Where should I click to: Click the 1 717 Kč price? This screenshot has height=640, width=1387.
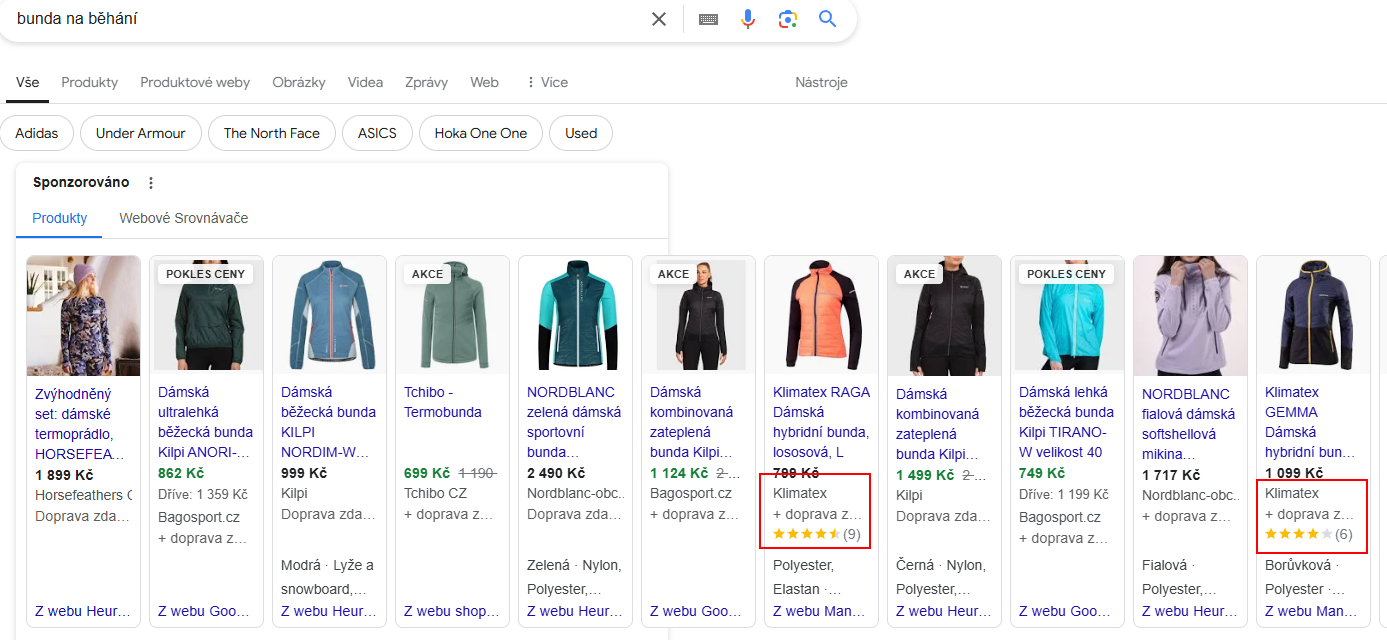click(1171, 475)
